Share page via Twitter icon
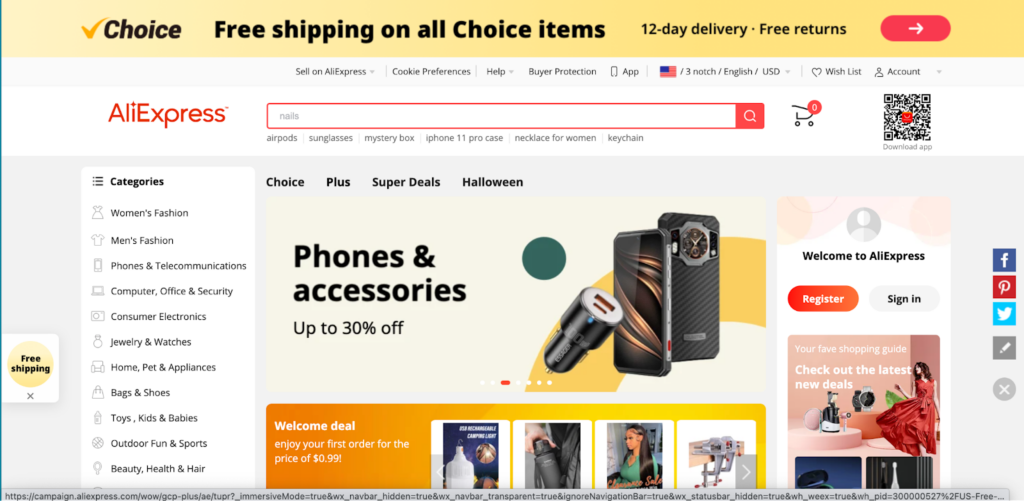Viewport: 1024px width, 501px height. click(1004, 314)
